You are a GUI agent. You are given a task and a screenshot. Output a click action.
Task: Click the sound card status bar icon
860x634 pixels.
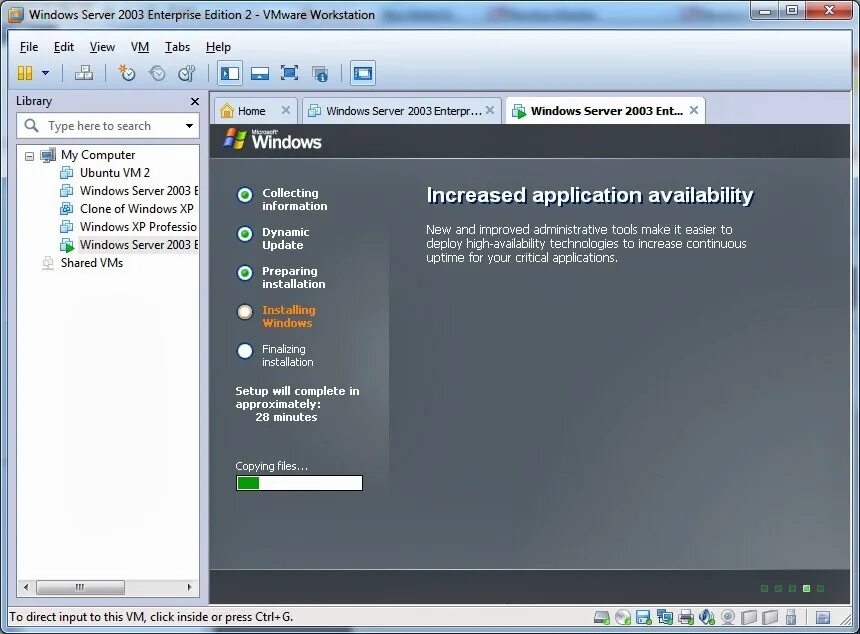[707, 618]
